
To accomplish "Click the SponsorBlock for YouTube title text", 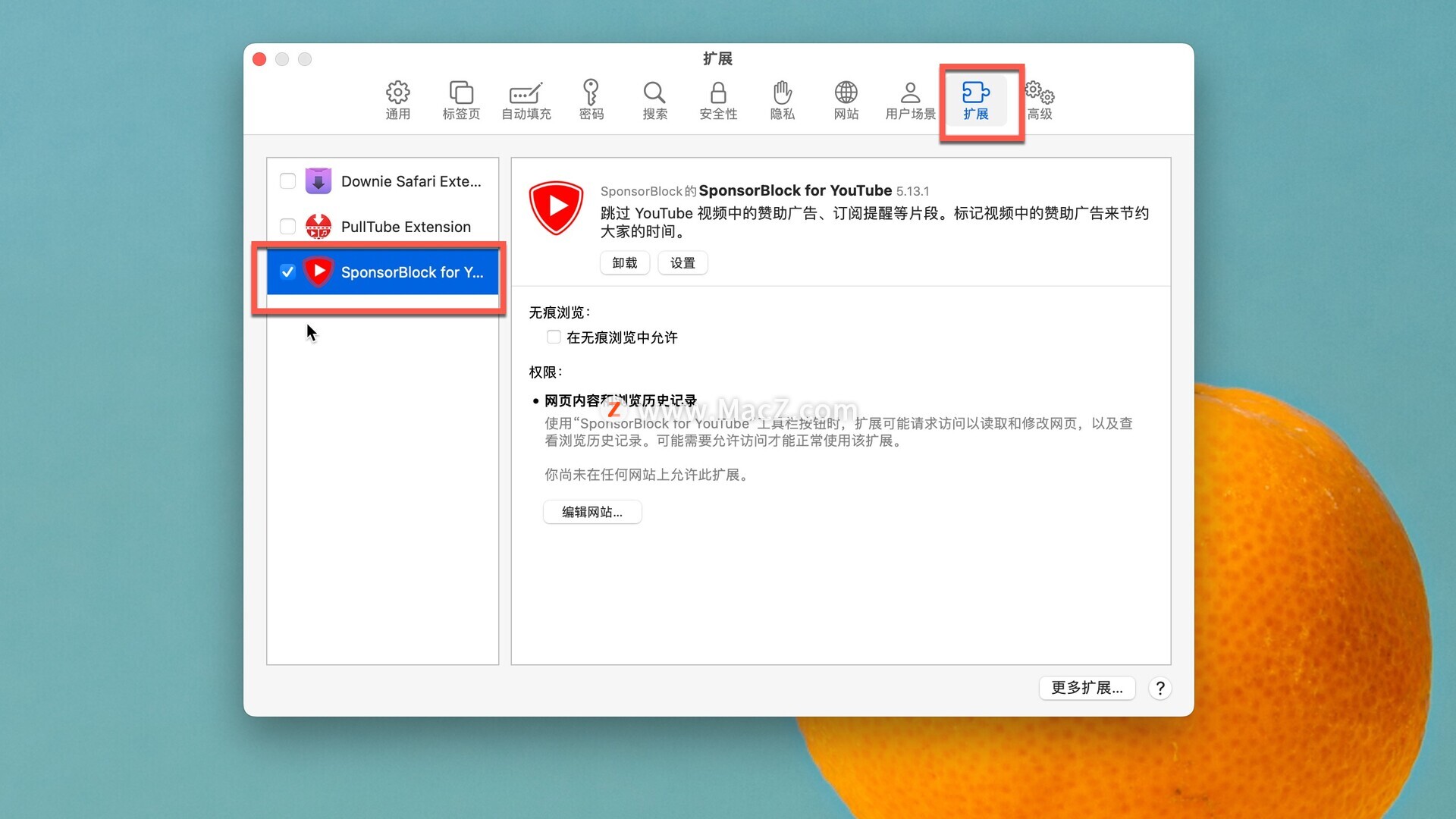I will click(795, 190).
